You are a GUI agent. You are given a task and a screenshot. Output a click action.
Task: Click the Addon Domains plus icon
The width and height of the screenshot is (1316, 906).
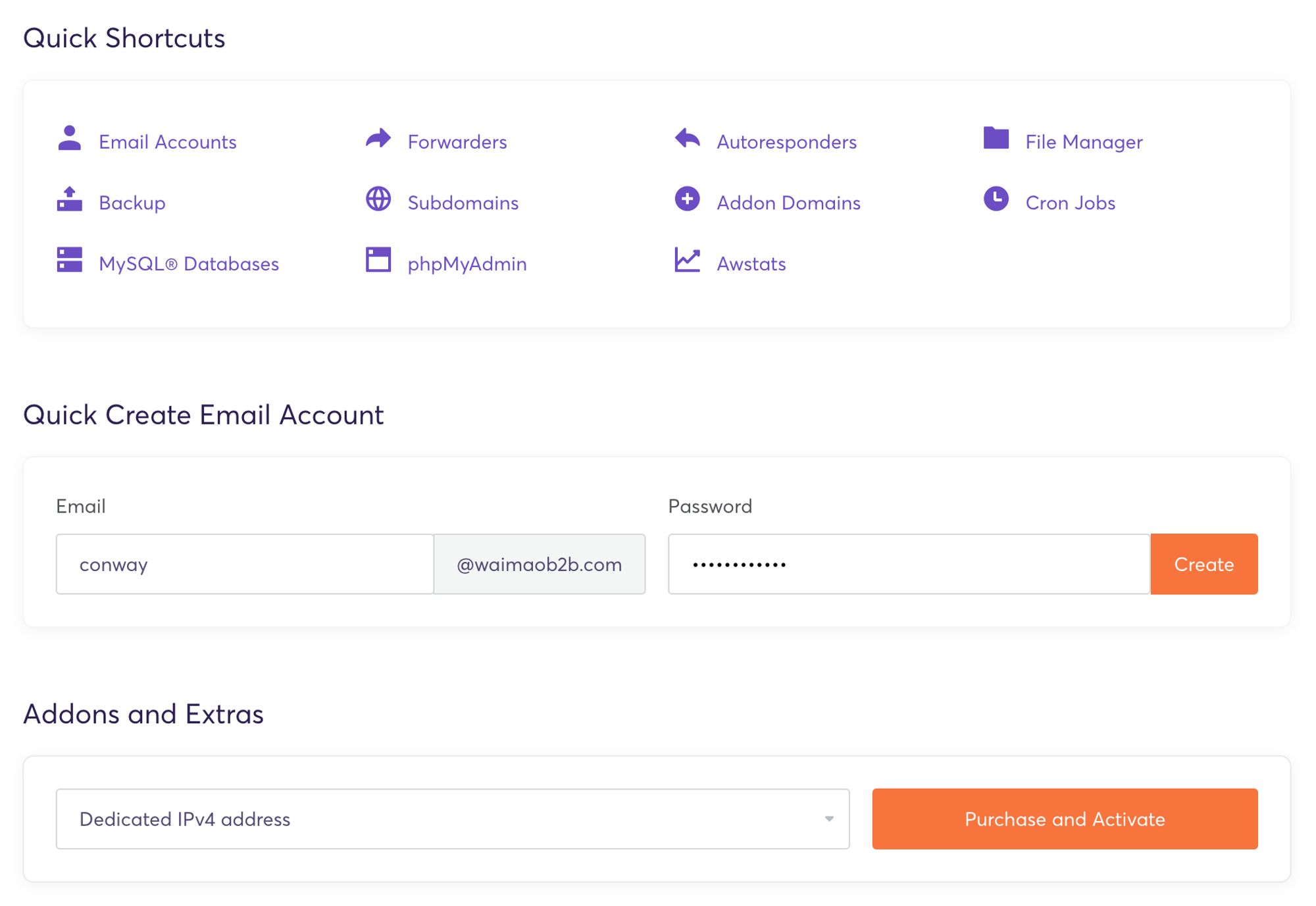pos(687,199)
